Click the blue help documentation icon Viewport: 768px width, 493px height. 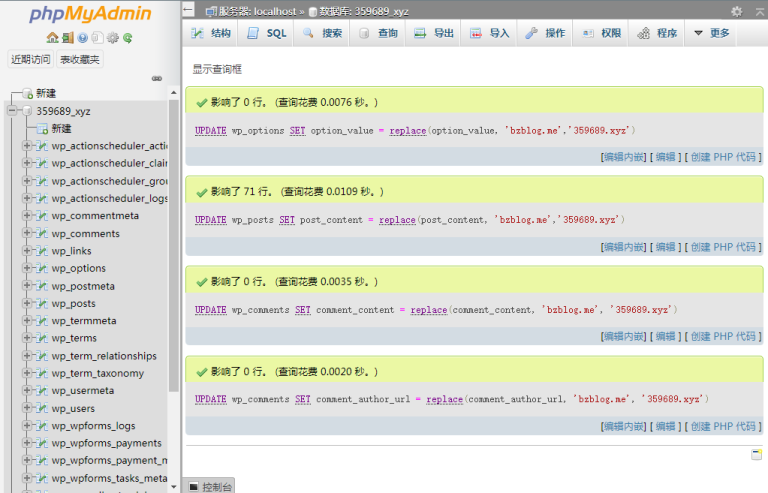coord(83,38)
